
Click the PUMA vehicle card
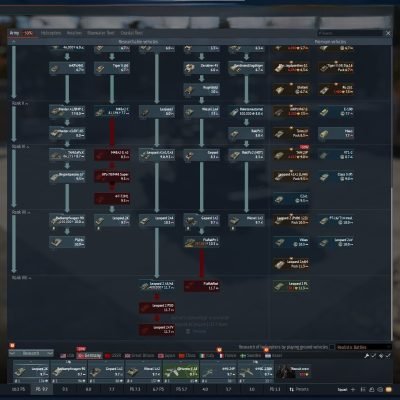pos(67,242)
